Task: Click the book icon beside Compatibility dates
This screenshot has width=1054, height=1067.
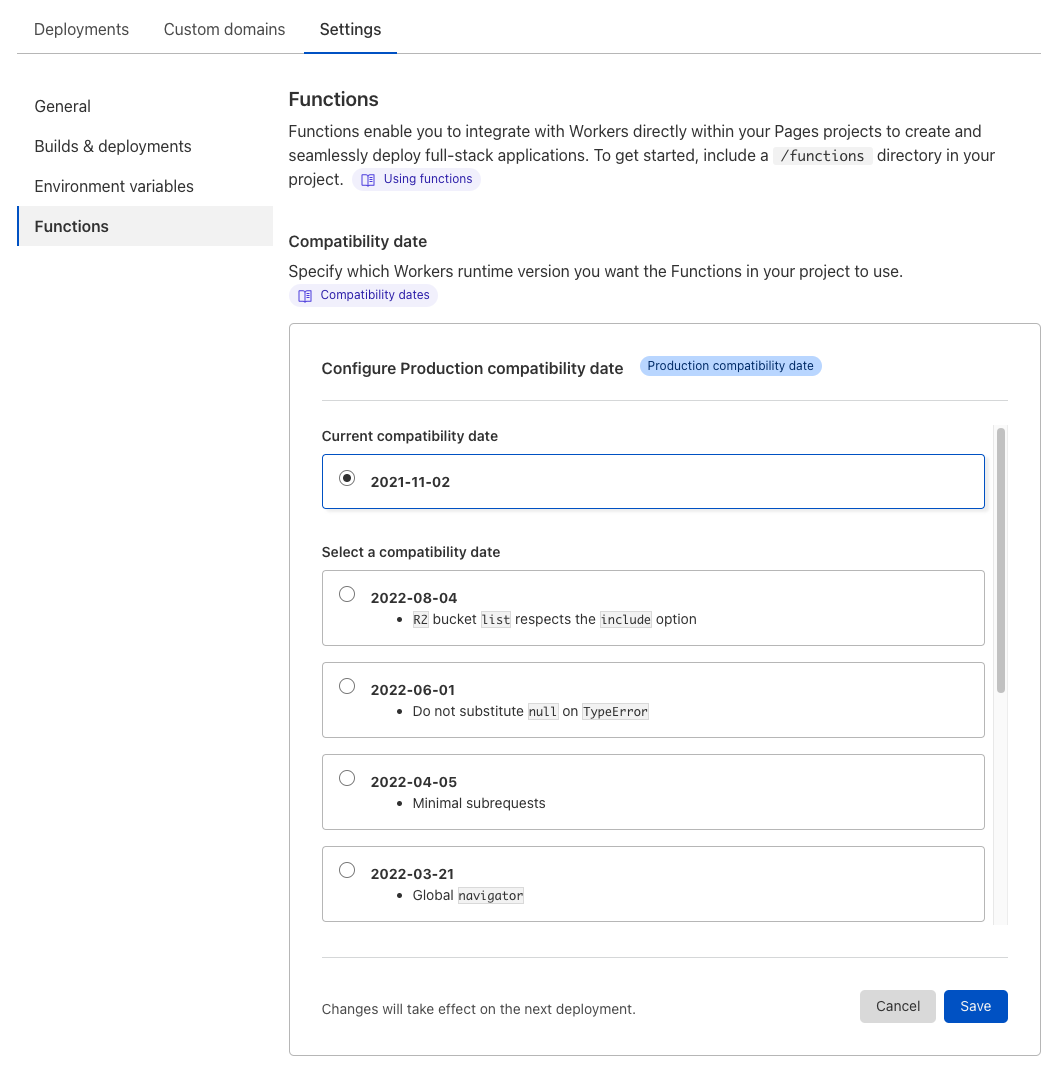Action: 305,296
